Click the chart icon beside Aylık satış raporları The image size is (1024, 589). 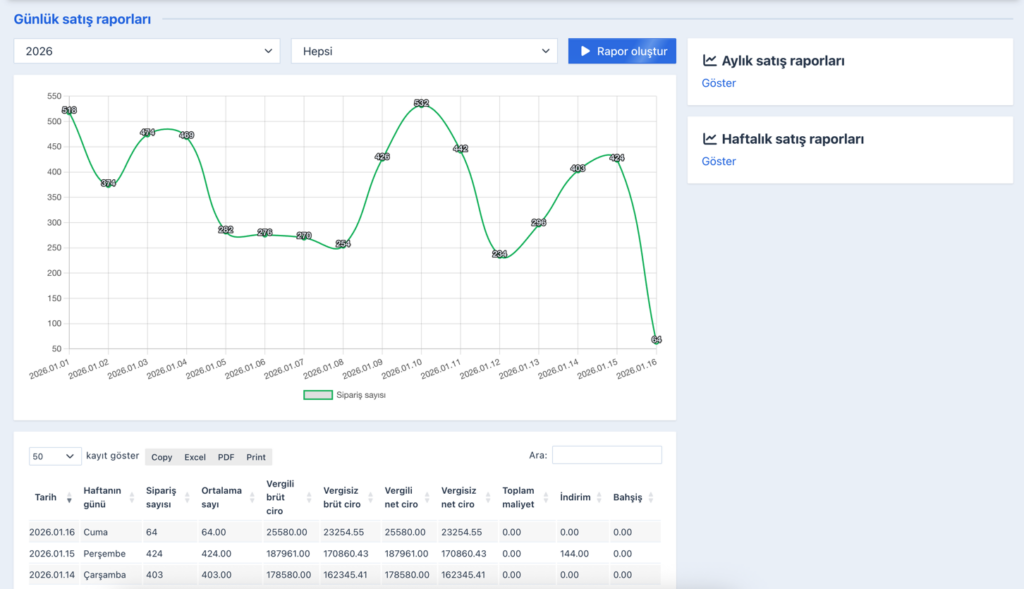click(710, 60)
